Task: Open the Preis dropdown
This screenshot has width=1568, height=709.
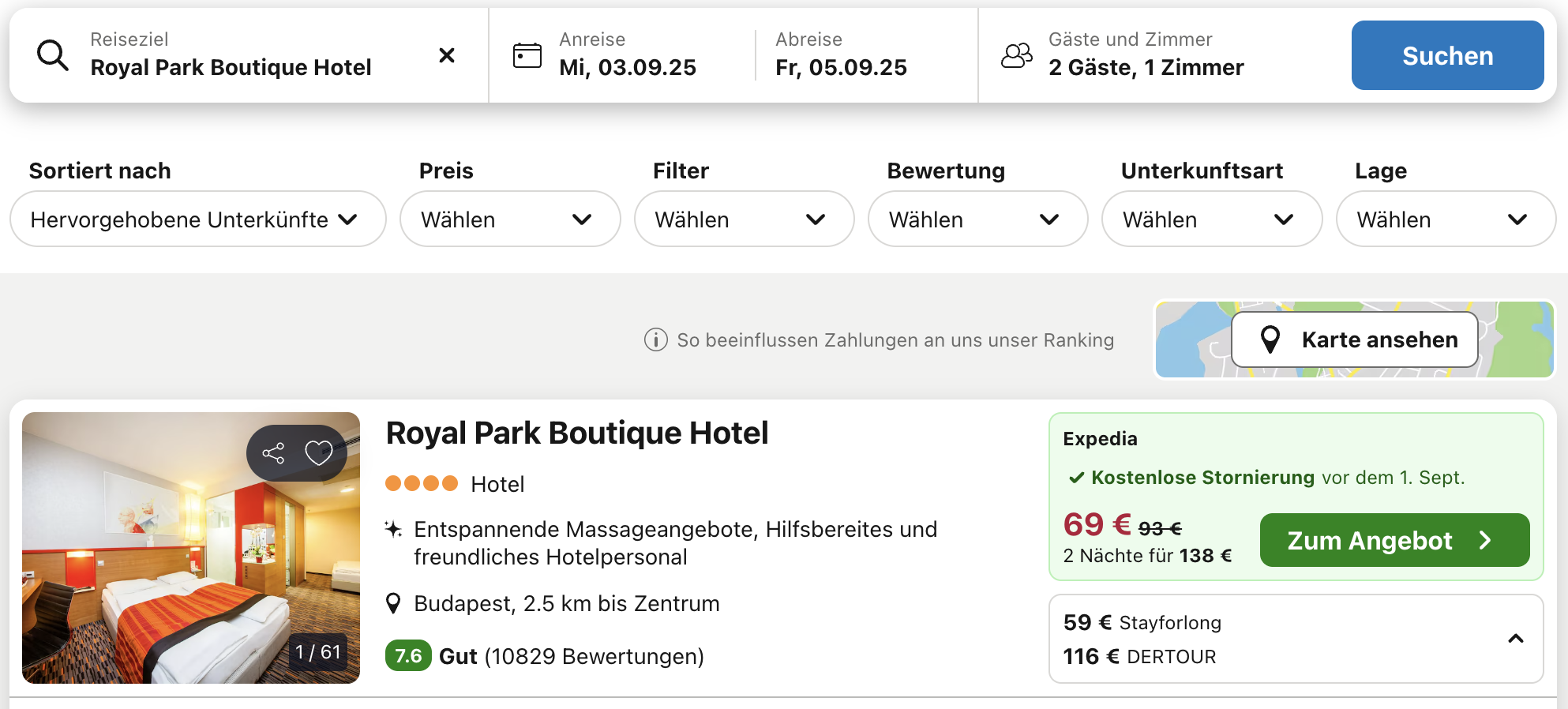Action: 510,219
